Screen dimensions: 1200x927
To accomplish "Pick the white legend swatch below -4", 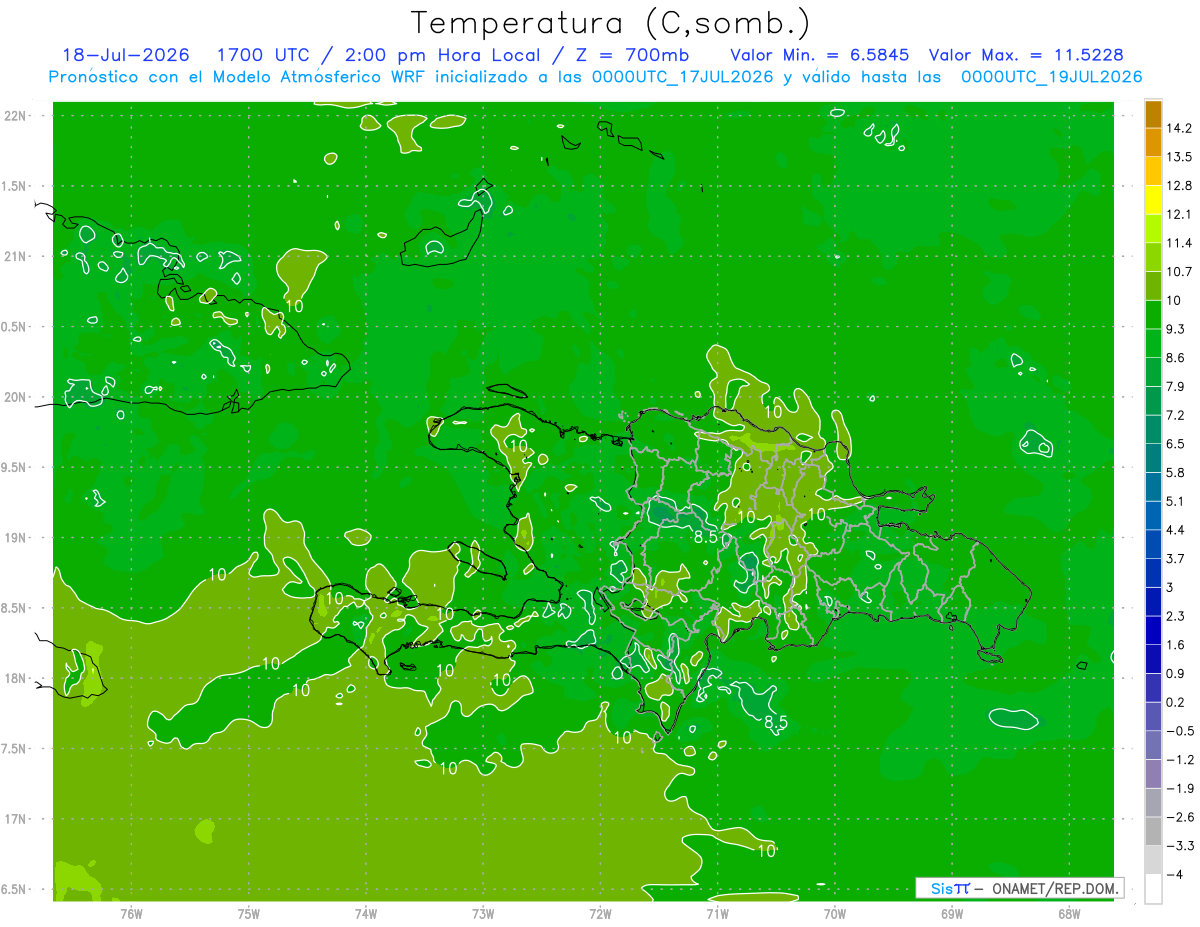I will pyautogui.click(x=1153, y=889).
